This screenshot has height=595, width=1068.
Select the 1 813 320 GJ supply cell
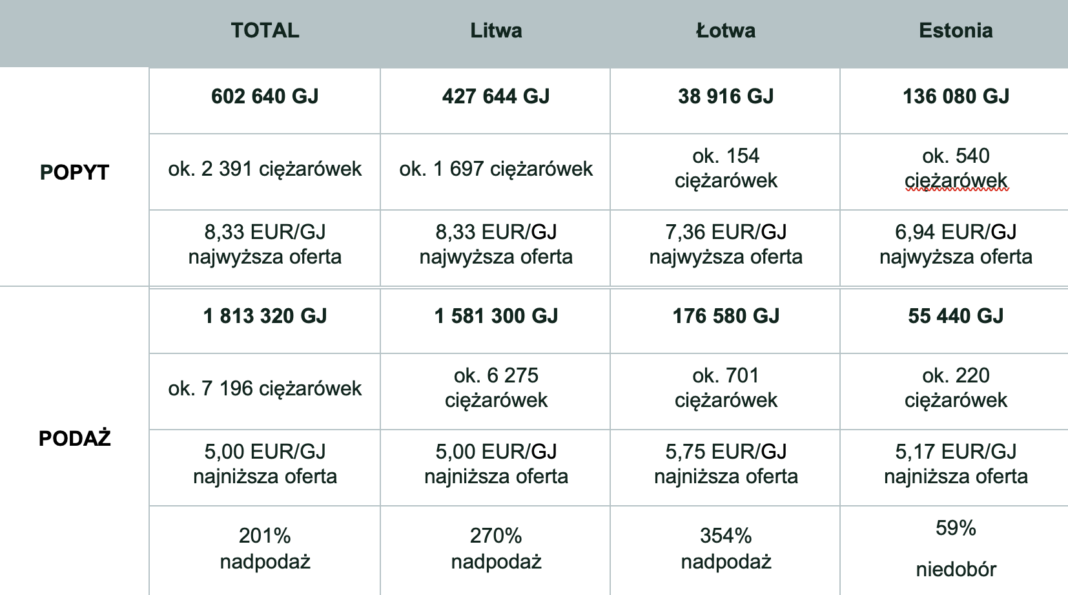click(x=264, y=321)
